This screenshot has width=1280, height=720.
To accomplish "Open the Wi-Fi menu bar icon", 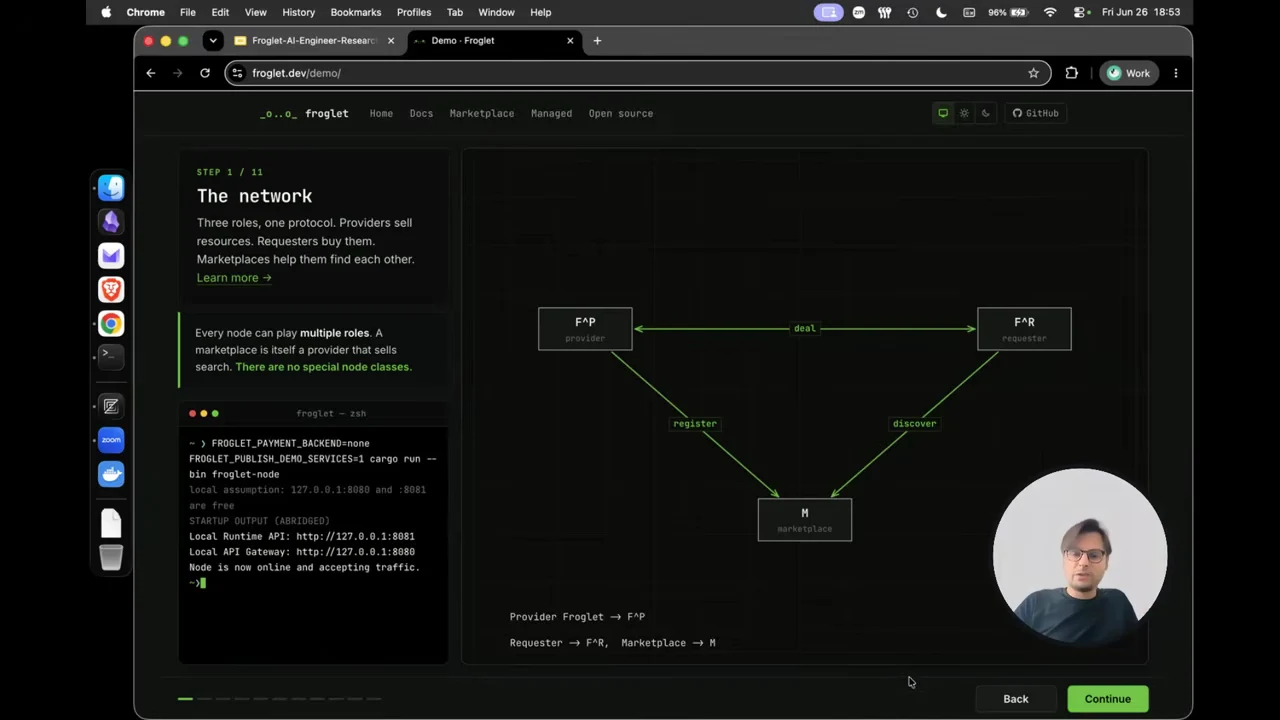I will click(1050, 12).
